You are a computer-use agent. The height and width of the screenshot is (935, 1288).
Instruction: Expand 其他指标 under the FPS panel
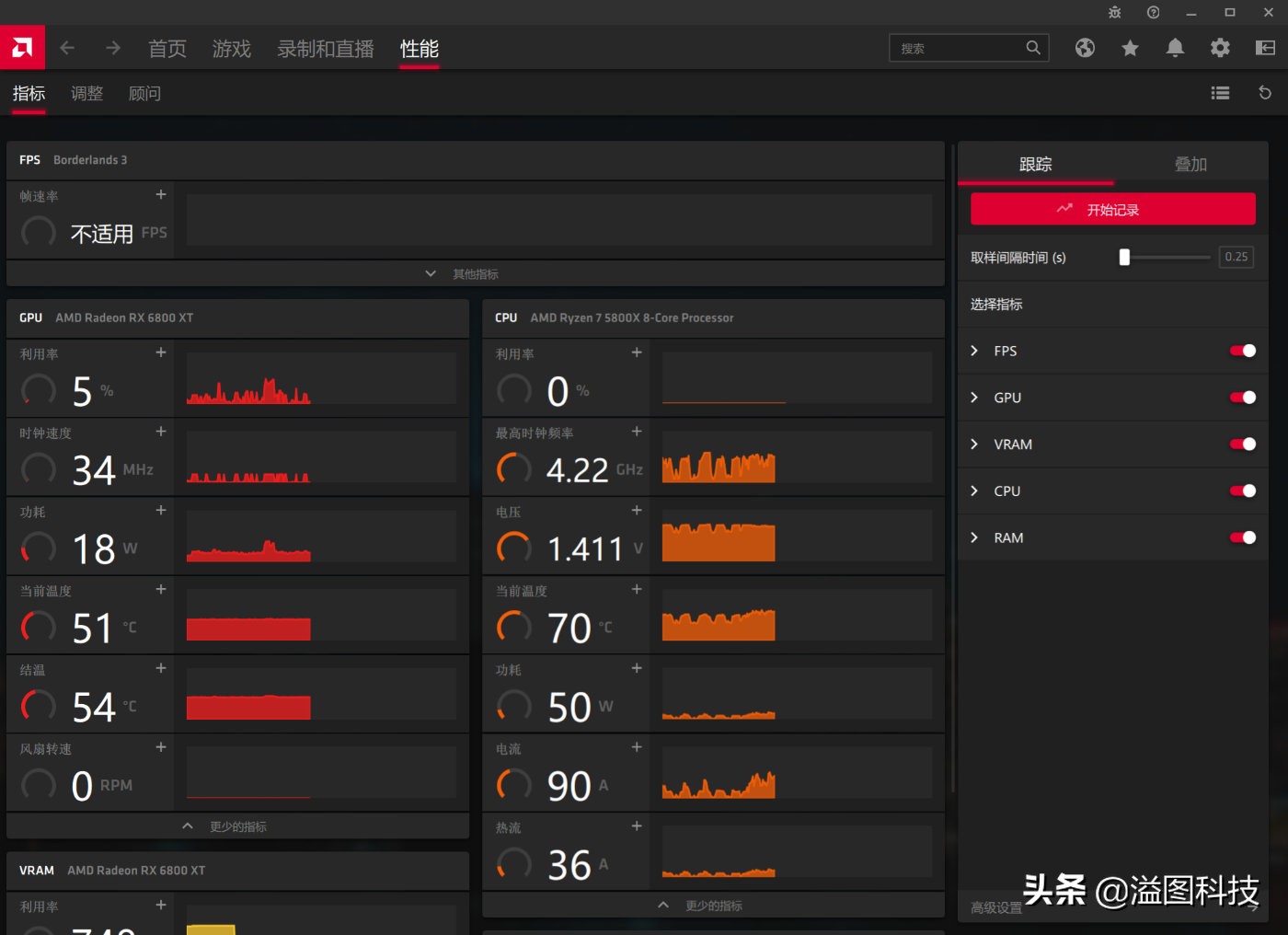(x=476, y=273)
